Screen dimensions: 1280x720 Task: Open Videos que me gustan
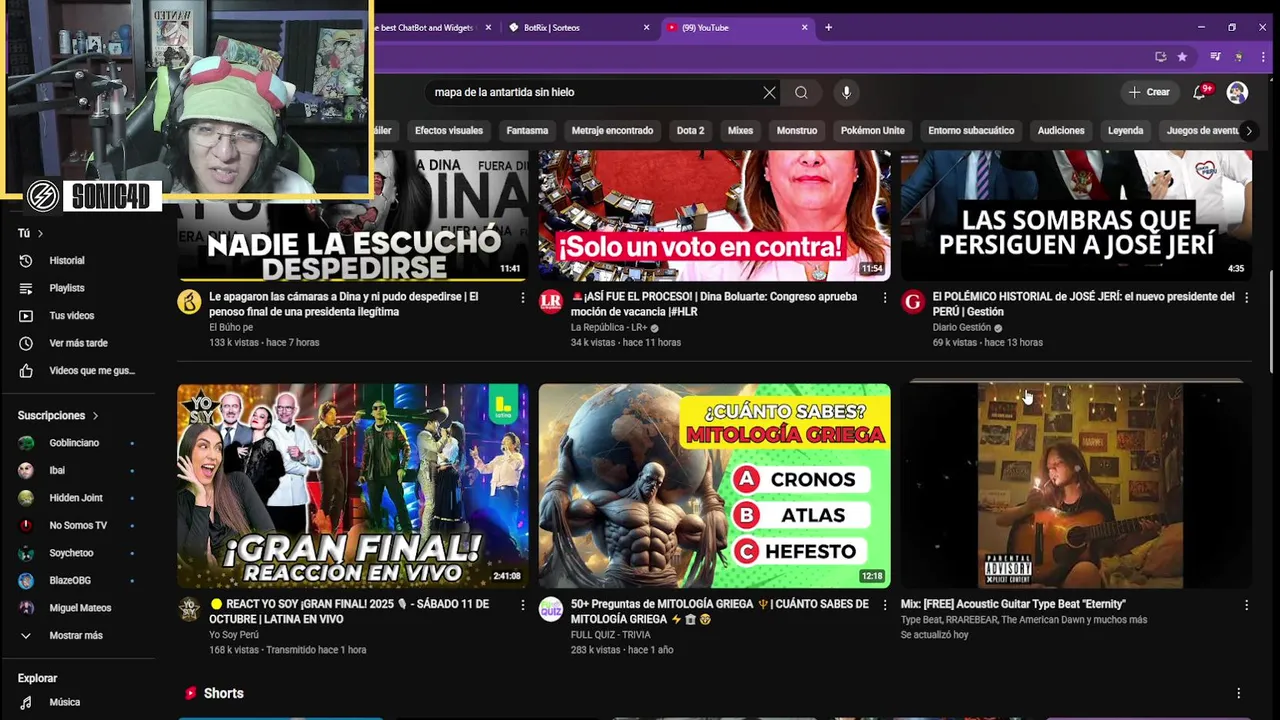pos(78,371)
